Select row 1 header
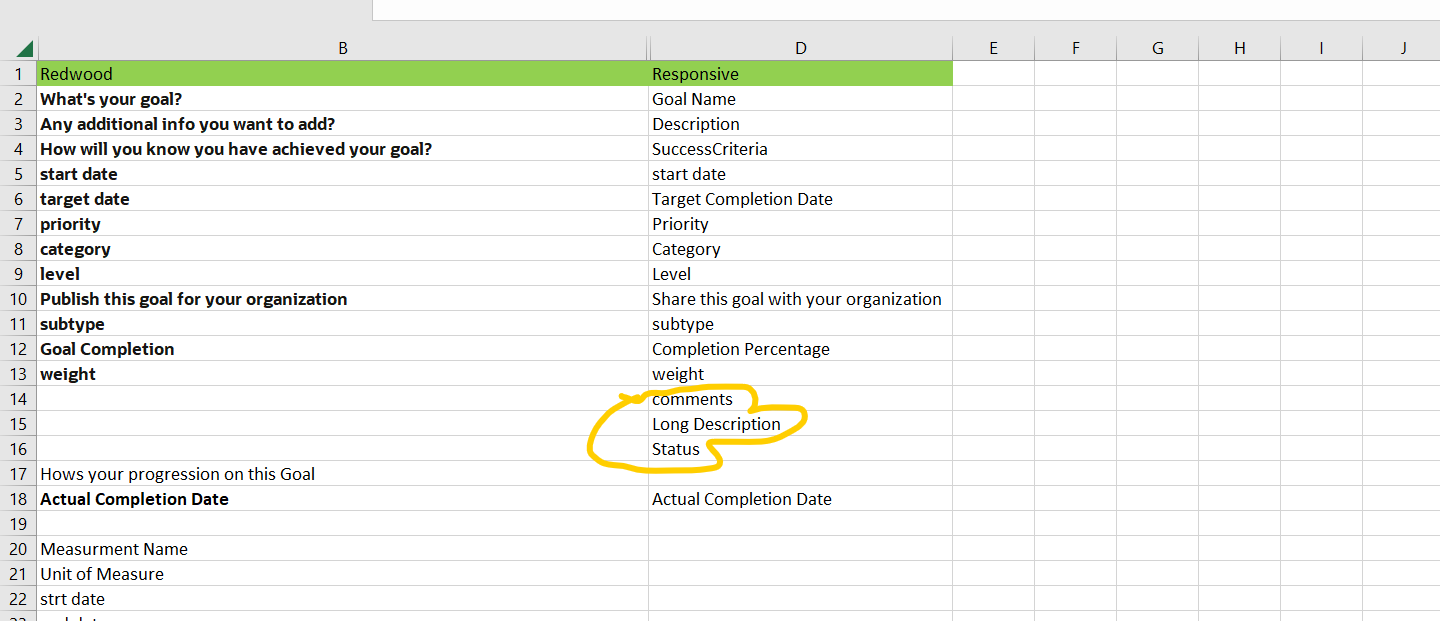1440x621 pixels. click(x=18, y=73)
